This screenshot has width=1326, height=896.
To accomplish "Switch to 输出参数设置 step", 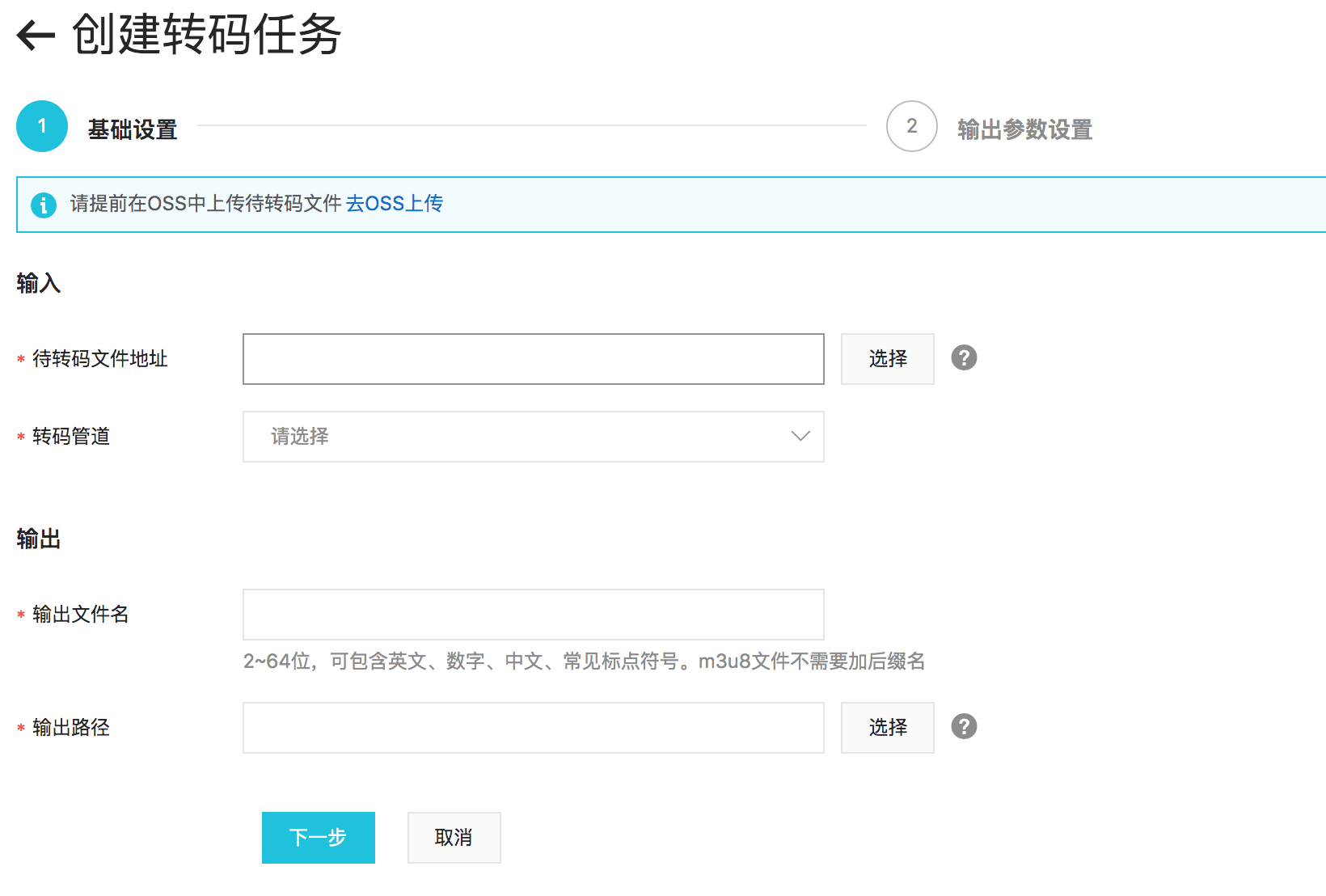I will coord(1024,129).
